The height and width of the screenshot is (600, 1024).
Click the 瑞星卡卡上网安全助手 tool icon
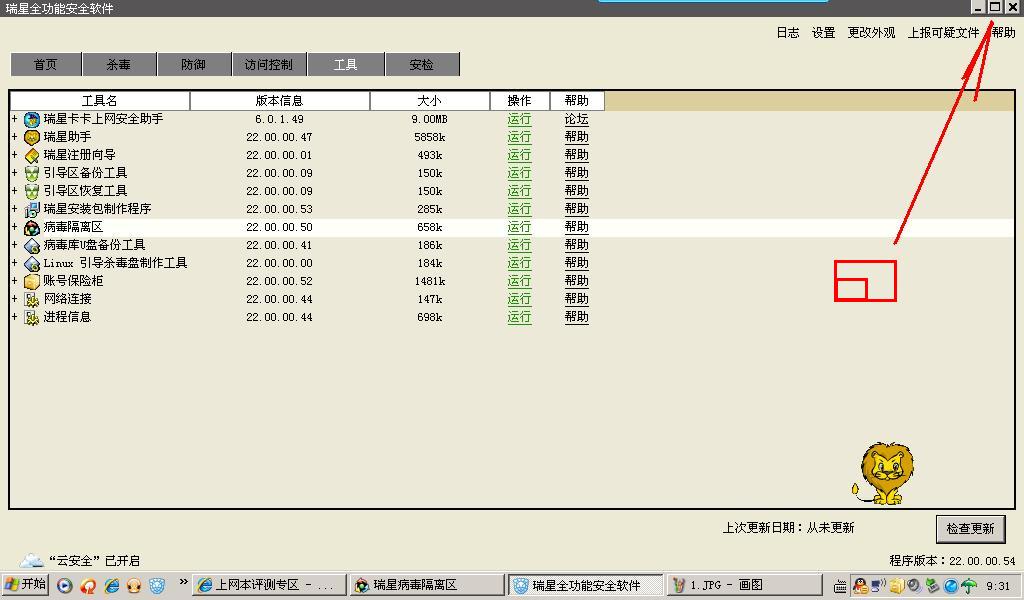(31, 119)
